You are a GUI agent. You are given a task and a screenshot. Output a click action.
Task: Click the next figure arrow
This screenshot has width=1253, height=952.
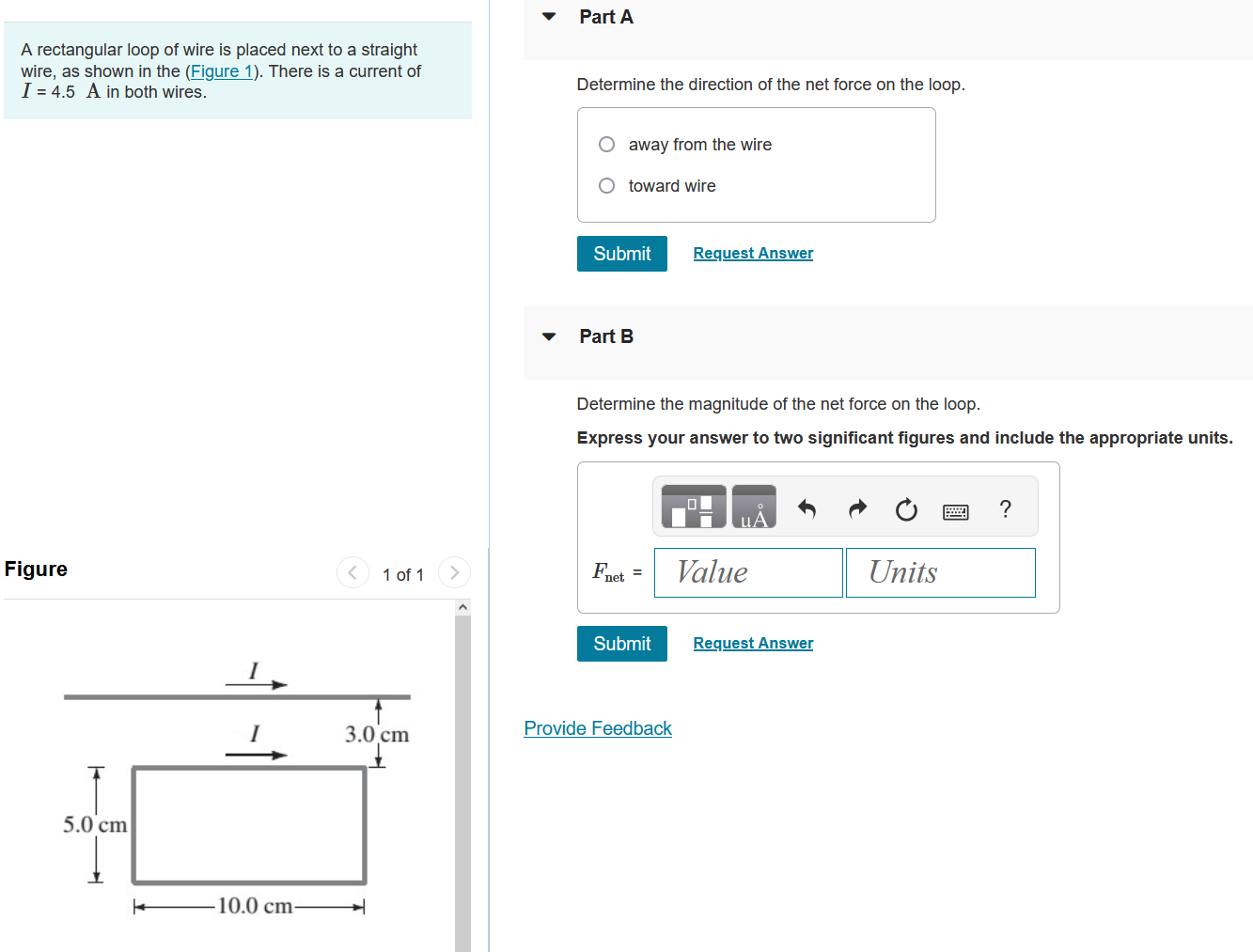(454, 572)
